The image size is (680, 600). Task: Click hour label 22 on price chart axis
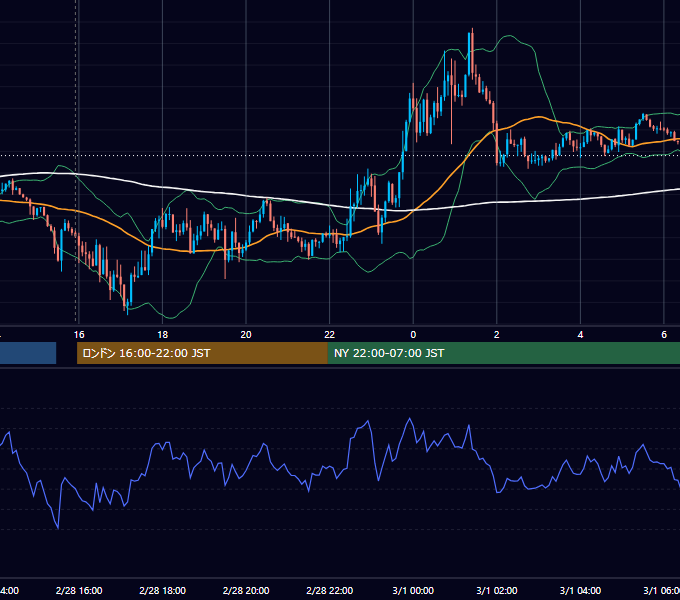[330, 335]
